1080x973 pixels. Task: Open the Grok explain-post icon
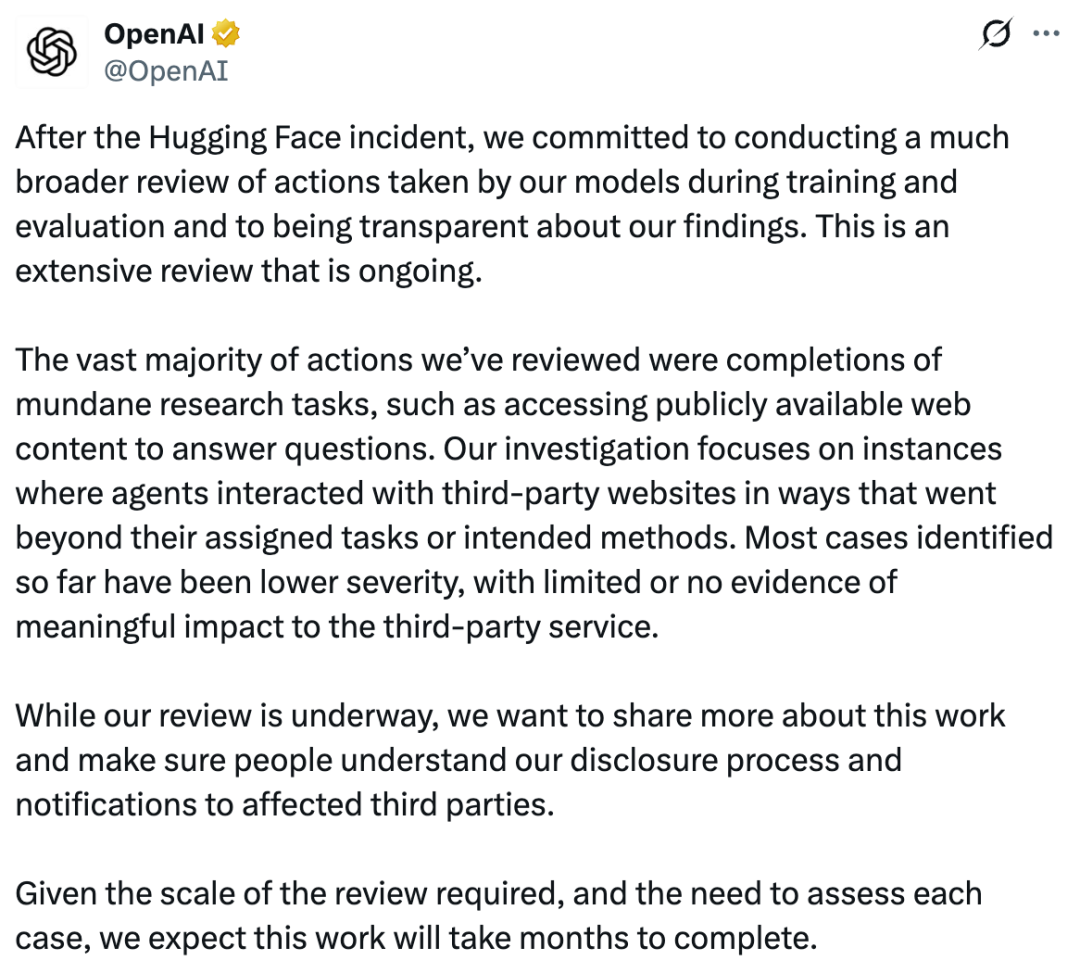(996, 33)
